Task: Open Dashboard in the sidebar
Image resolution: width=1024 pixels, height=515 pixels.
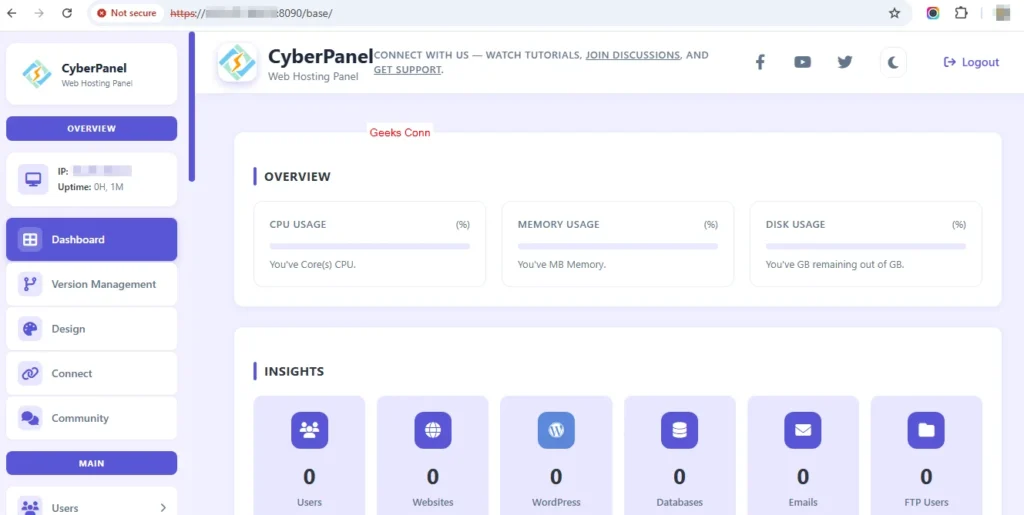Action: pyautogui.click(x=91, y=240)
